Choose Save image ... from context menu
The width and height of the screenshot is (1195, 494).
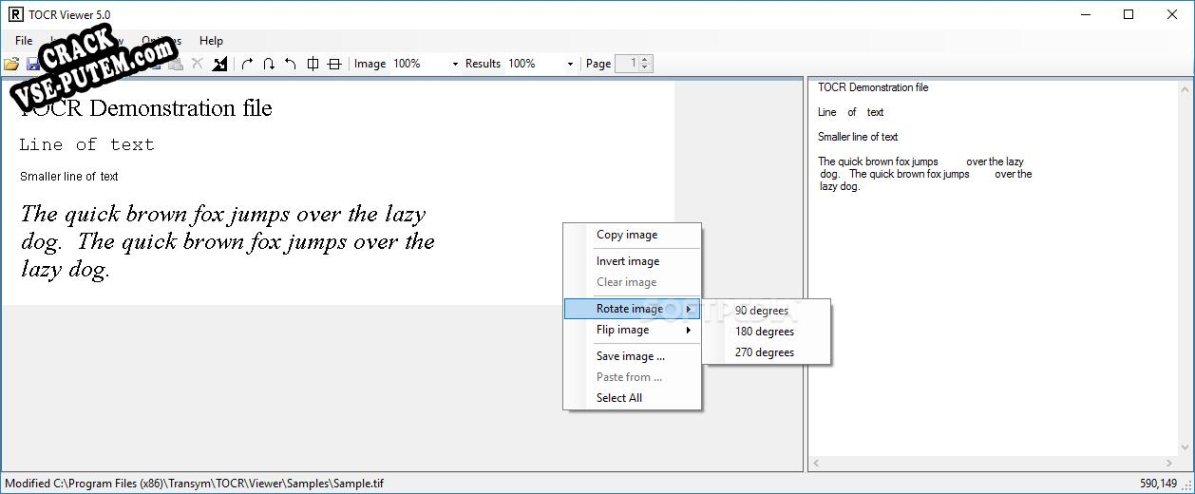[632, 356]
